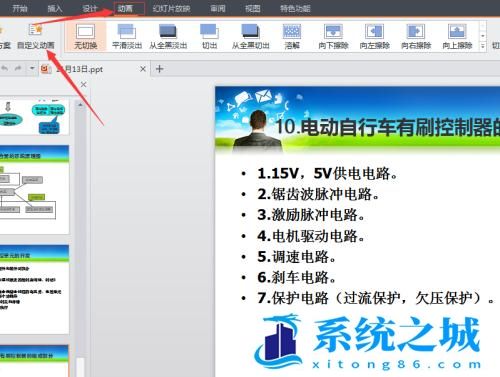500x377 pixels.
Task: Open the 插入 ribbon tab
Action: 55,8
